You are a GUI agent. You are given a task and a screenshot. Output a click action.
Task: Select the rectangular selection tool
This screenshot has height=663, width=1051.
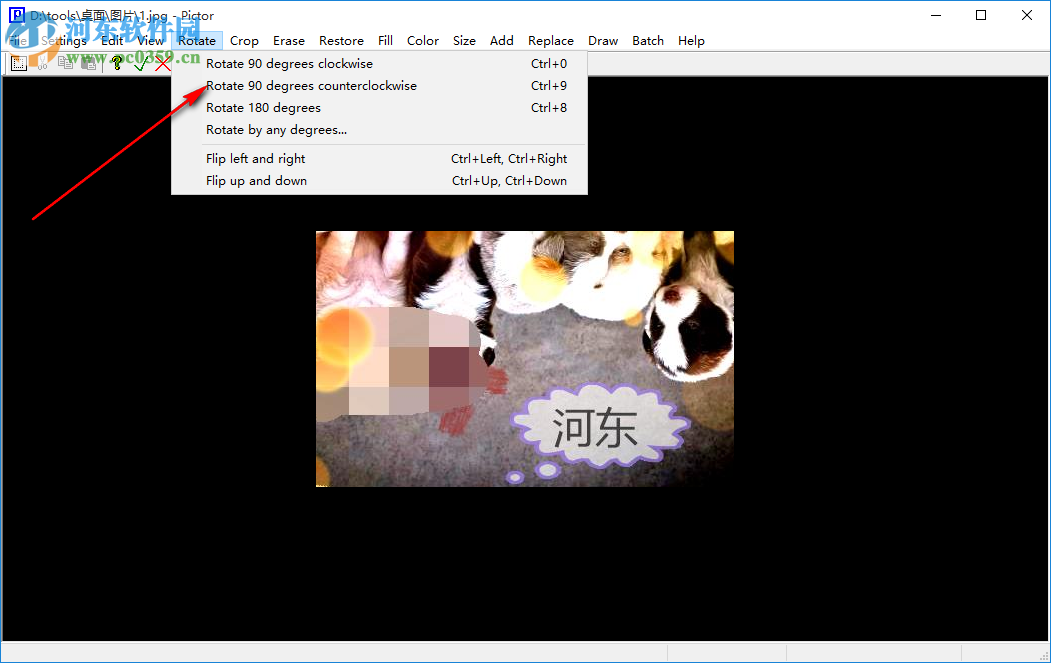[19, 62]
